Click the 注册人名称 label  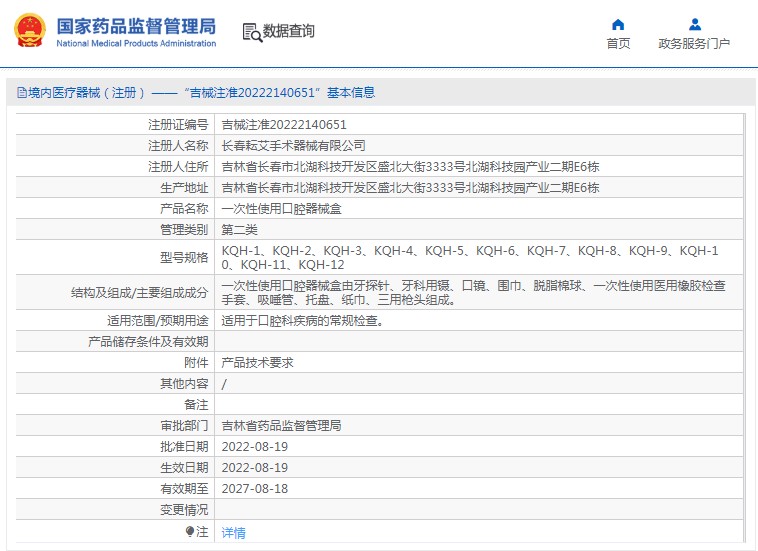coord(178,145)
